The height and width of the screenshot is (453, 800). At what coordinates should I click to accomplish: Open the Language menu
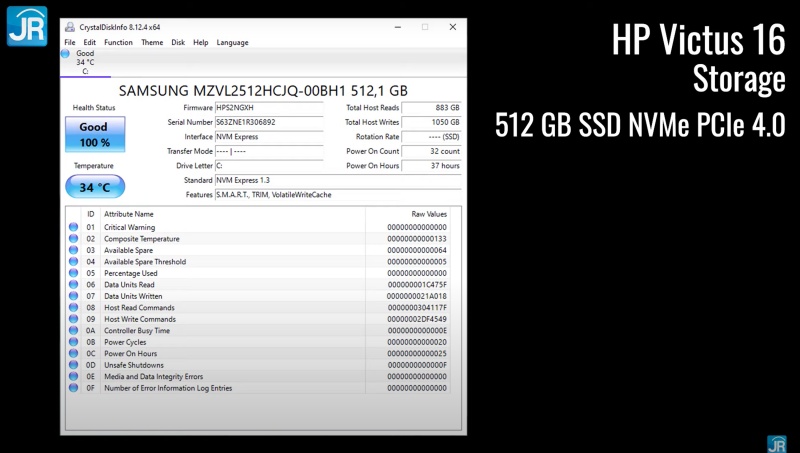click(x=232, y=43)
